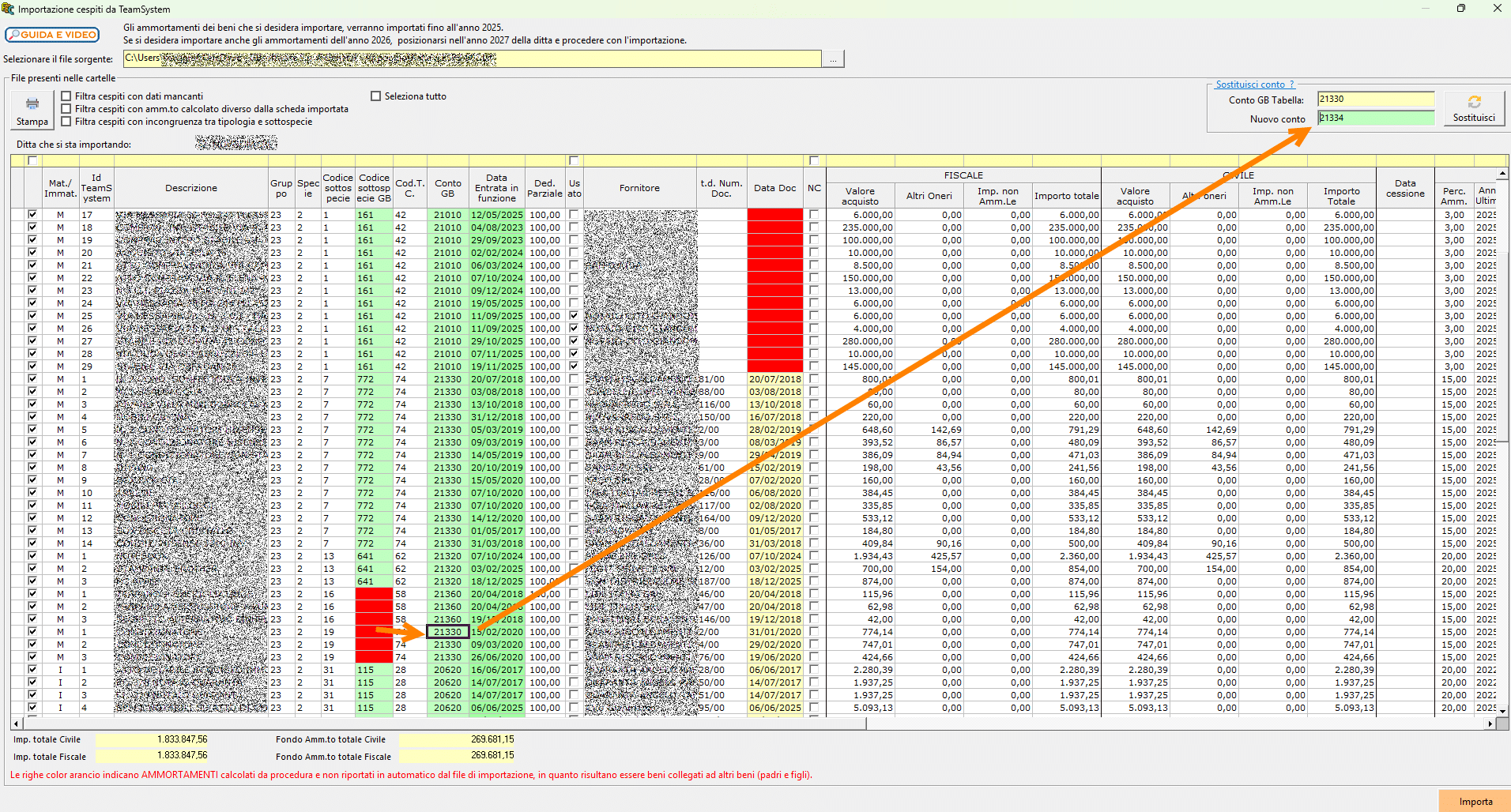Open the Guida e Video help button
Viewport: 1511px width, 812px height.
tap(52, 35)
